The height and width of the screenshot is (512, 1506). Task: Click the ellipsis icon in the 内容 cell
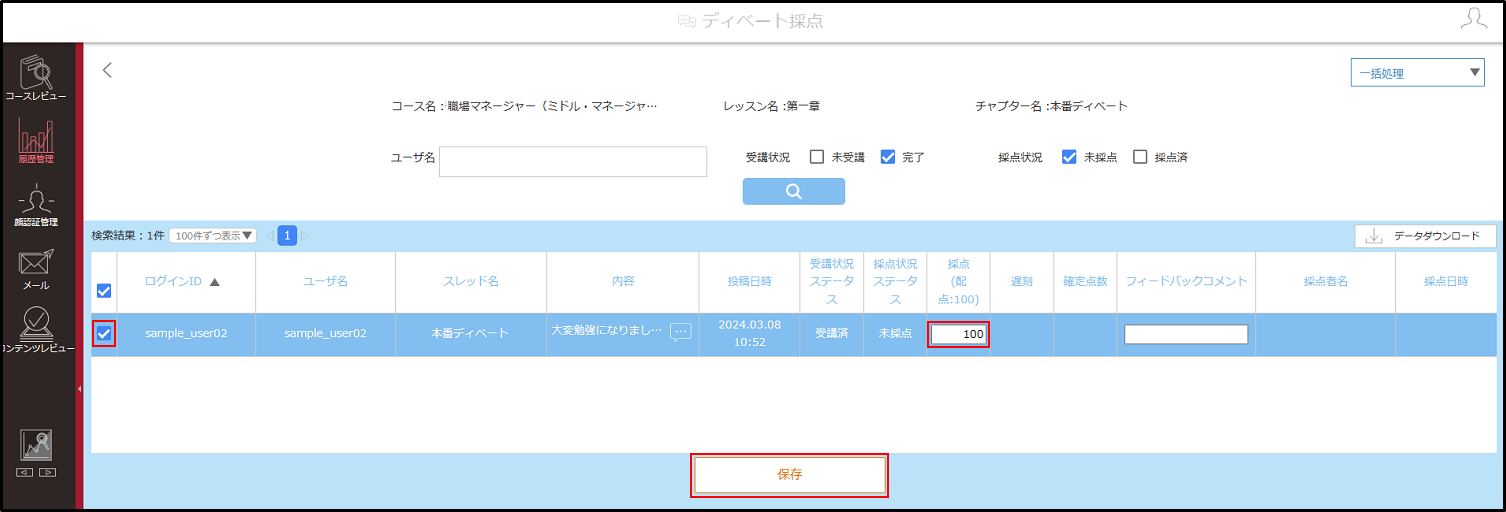[x=680, y=332]
